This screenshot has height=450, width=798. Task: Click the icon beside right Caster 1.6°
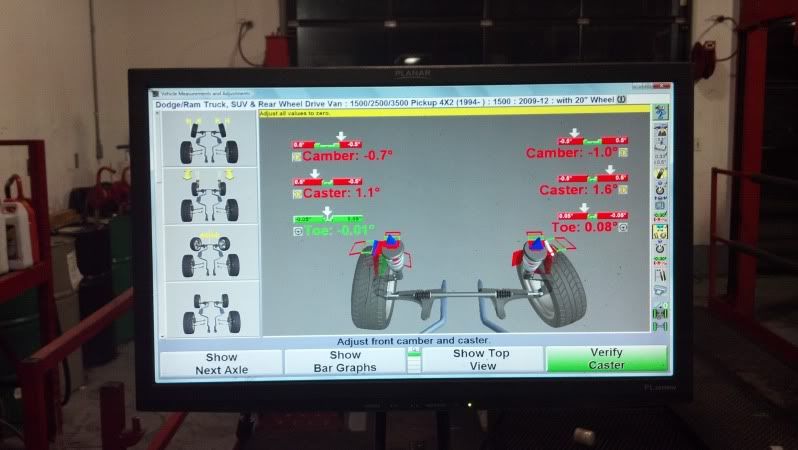click(x=623, y=189)
